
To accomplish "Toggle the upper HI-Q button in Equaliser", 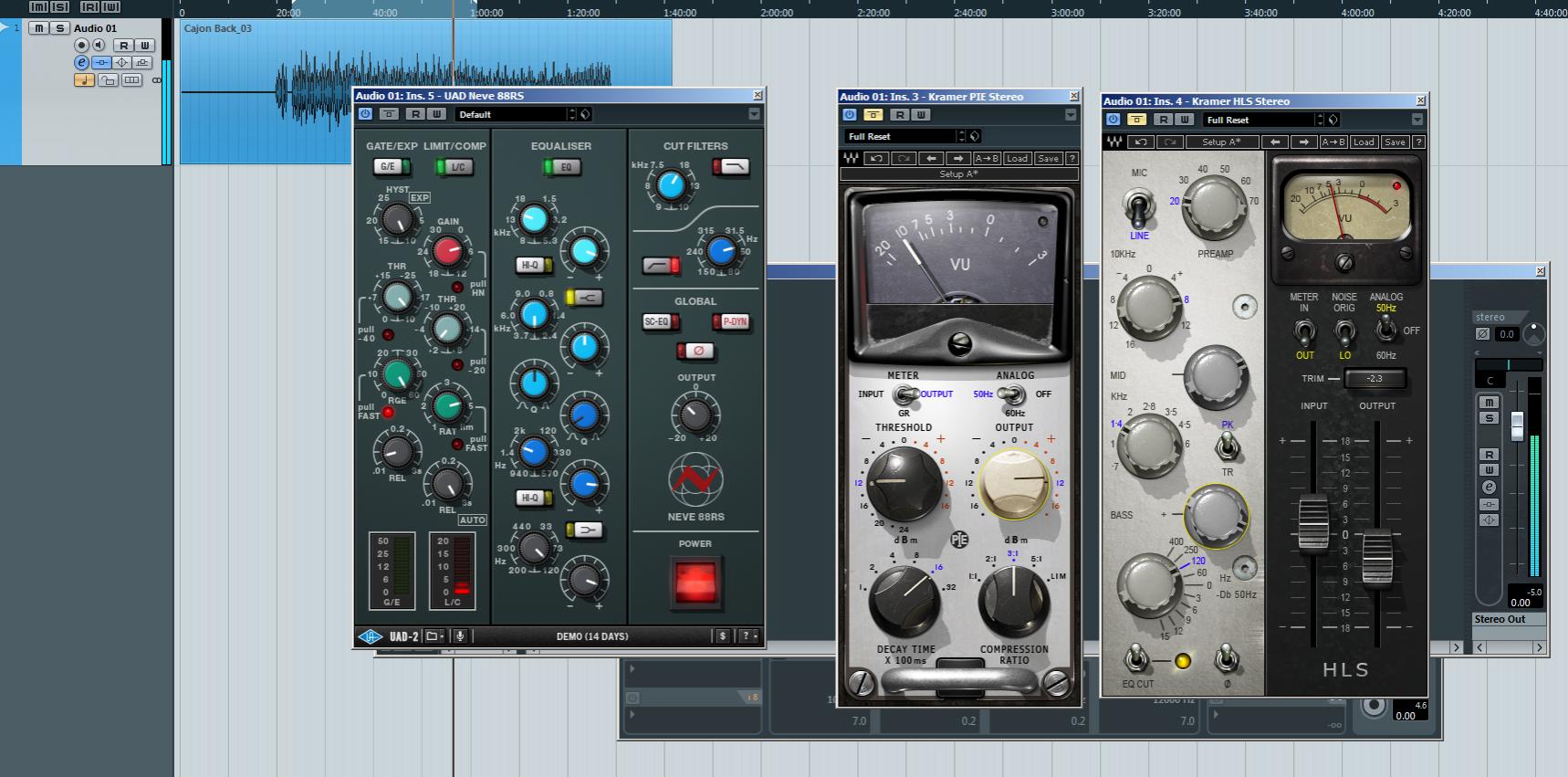I will (x=534, y=265).
